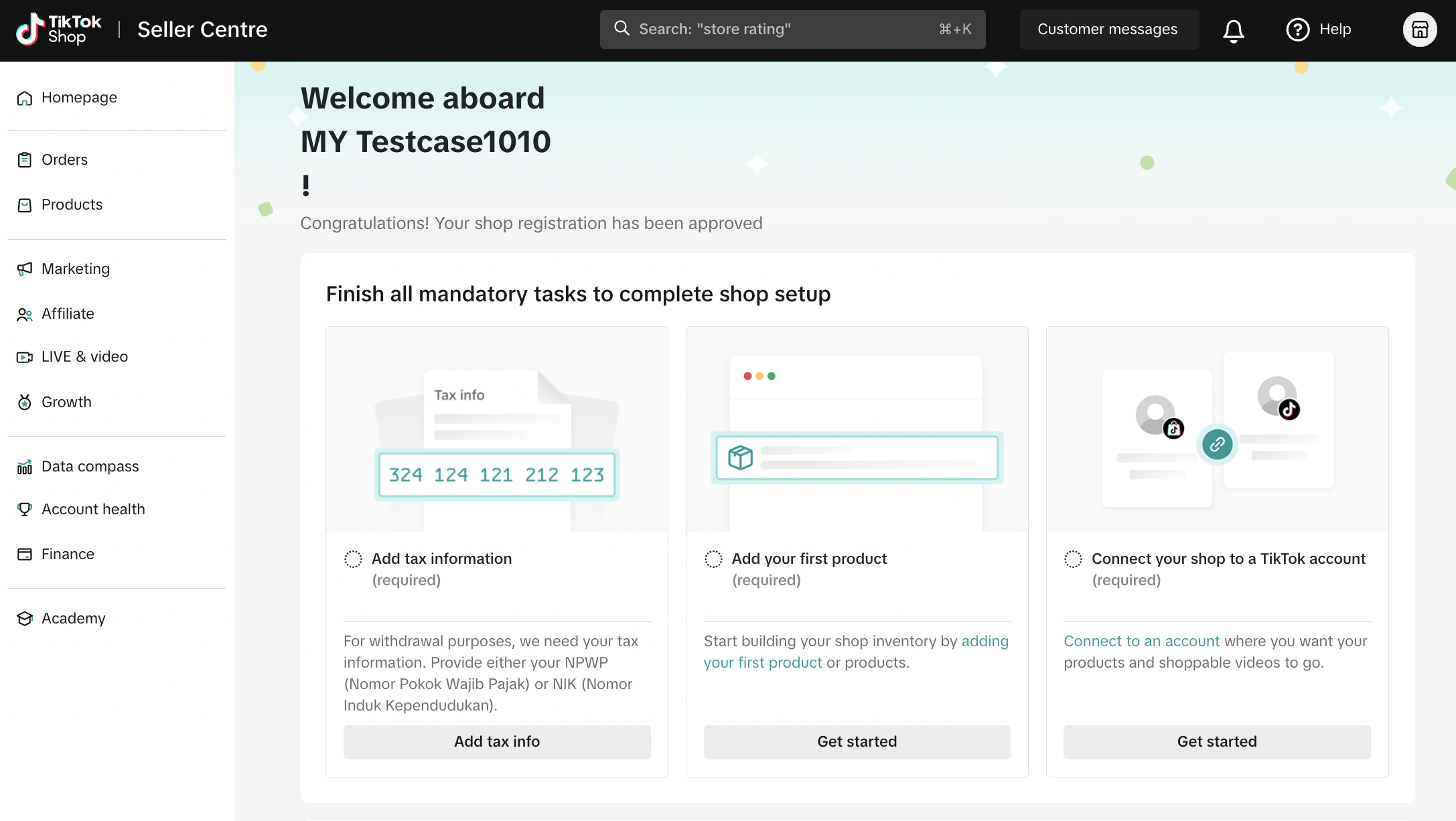1456x821 pixels.
Task: Focus the search box 'store rating'
Action: [792, 29]
